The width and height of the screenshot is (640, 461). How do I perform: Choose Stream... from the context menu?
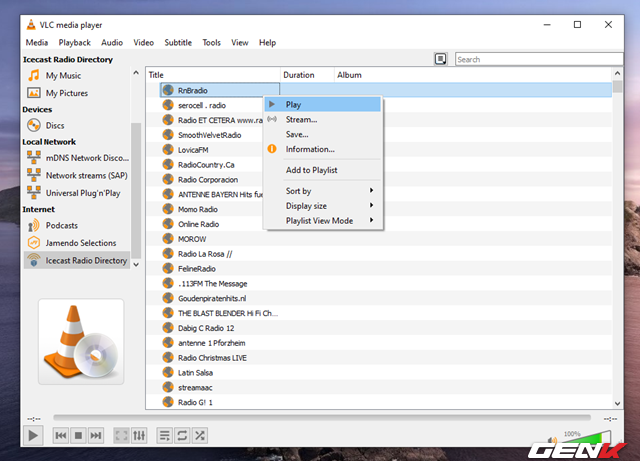[323, 120]
